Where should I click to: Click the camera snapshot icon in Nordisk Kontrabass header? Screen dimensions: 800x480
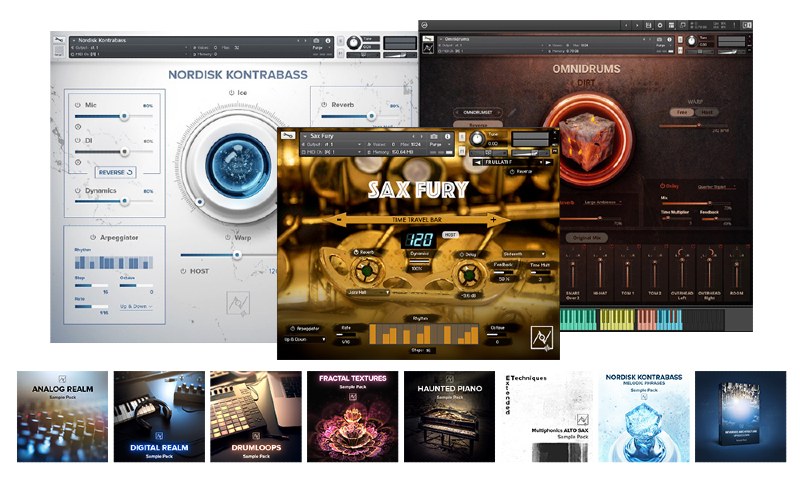[316, 40]
